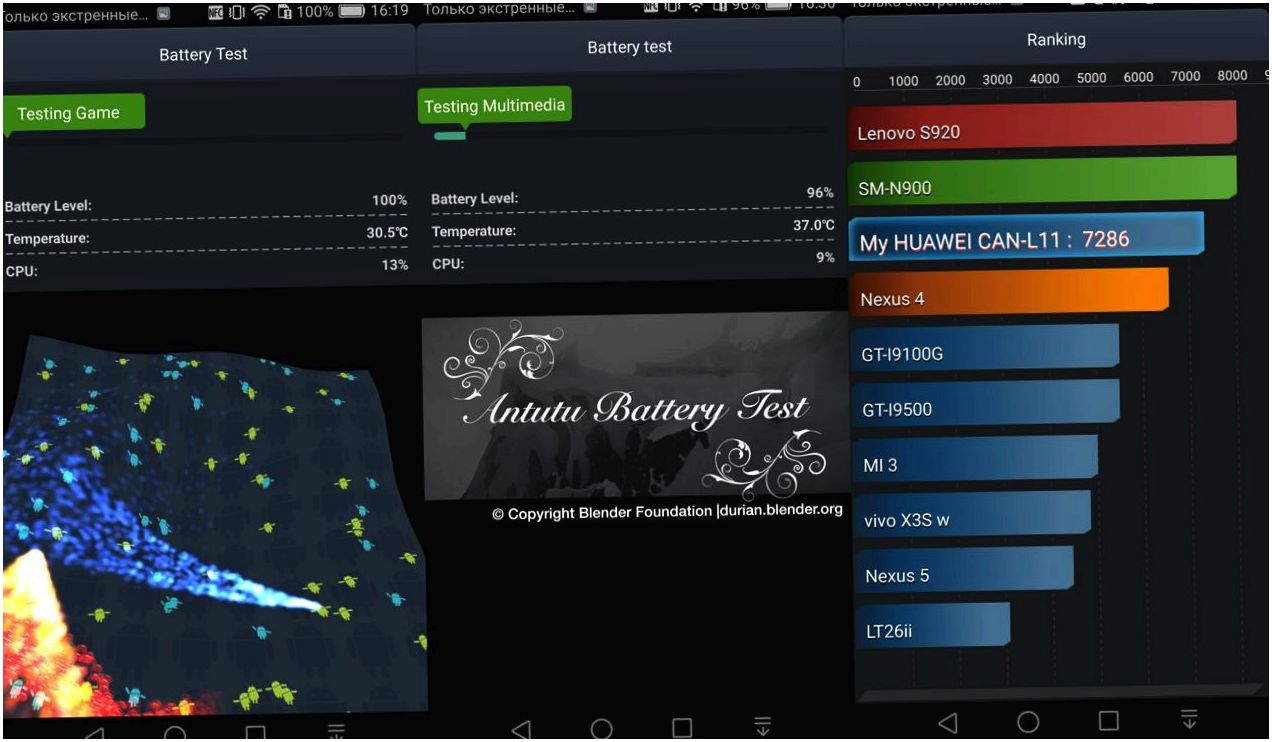Viewport: 1272px width, 742px height.
Task: Tap the Home circle icon on the Ranking screen
Action: click(x=1028, y=722)
